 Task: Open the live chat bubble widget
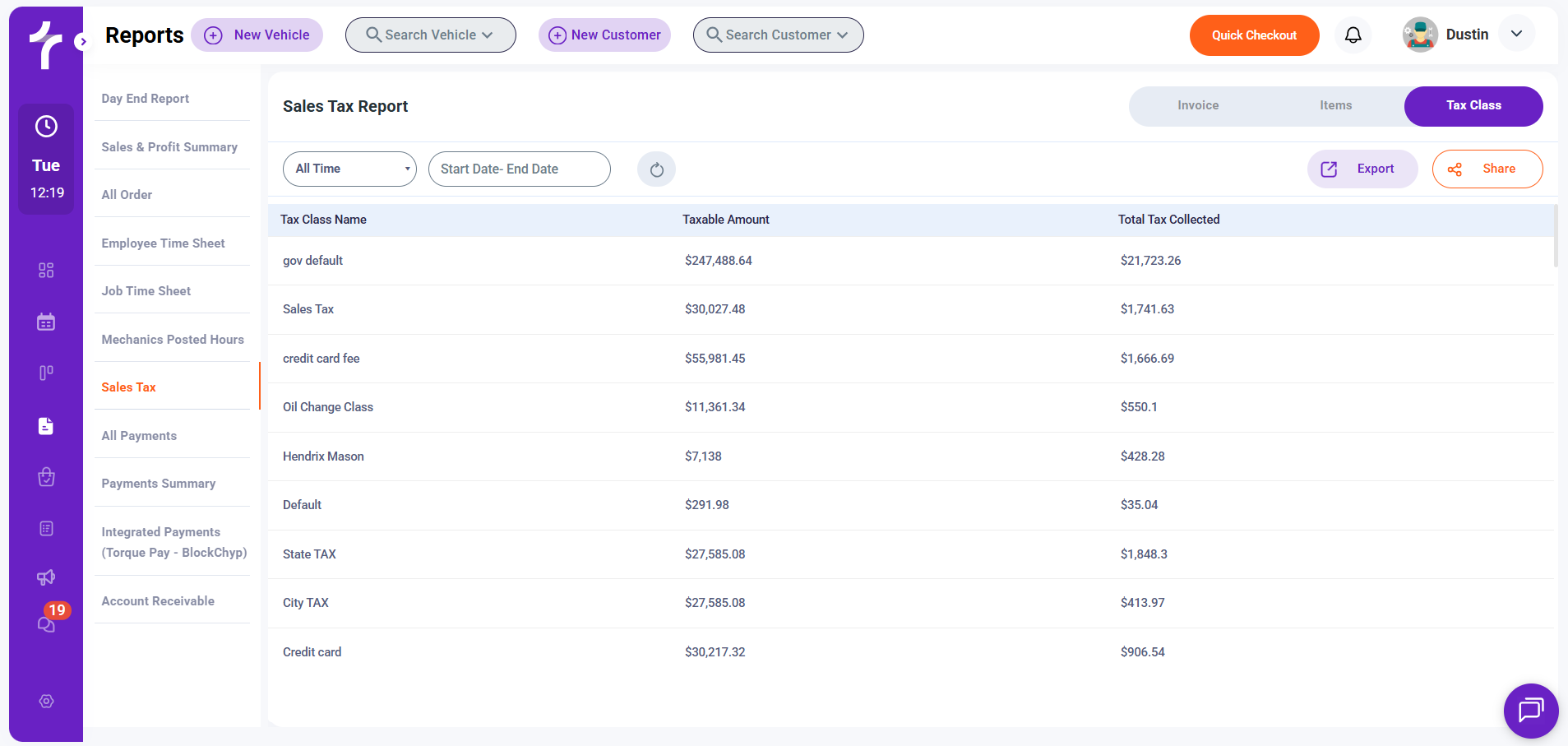click(x=1530, y=710)
